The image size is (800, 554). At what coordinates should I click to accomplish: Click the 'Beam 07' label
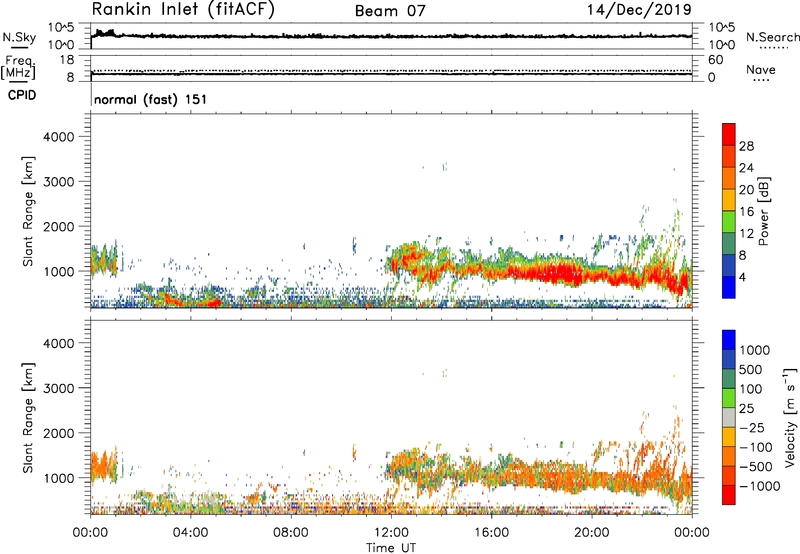pyautogui.click(x=390, y=11)
